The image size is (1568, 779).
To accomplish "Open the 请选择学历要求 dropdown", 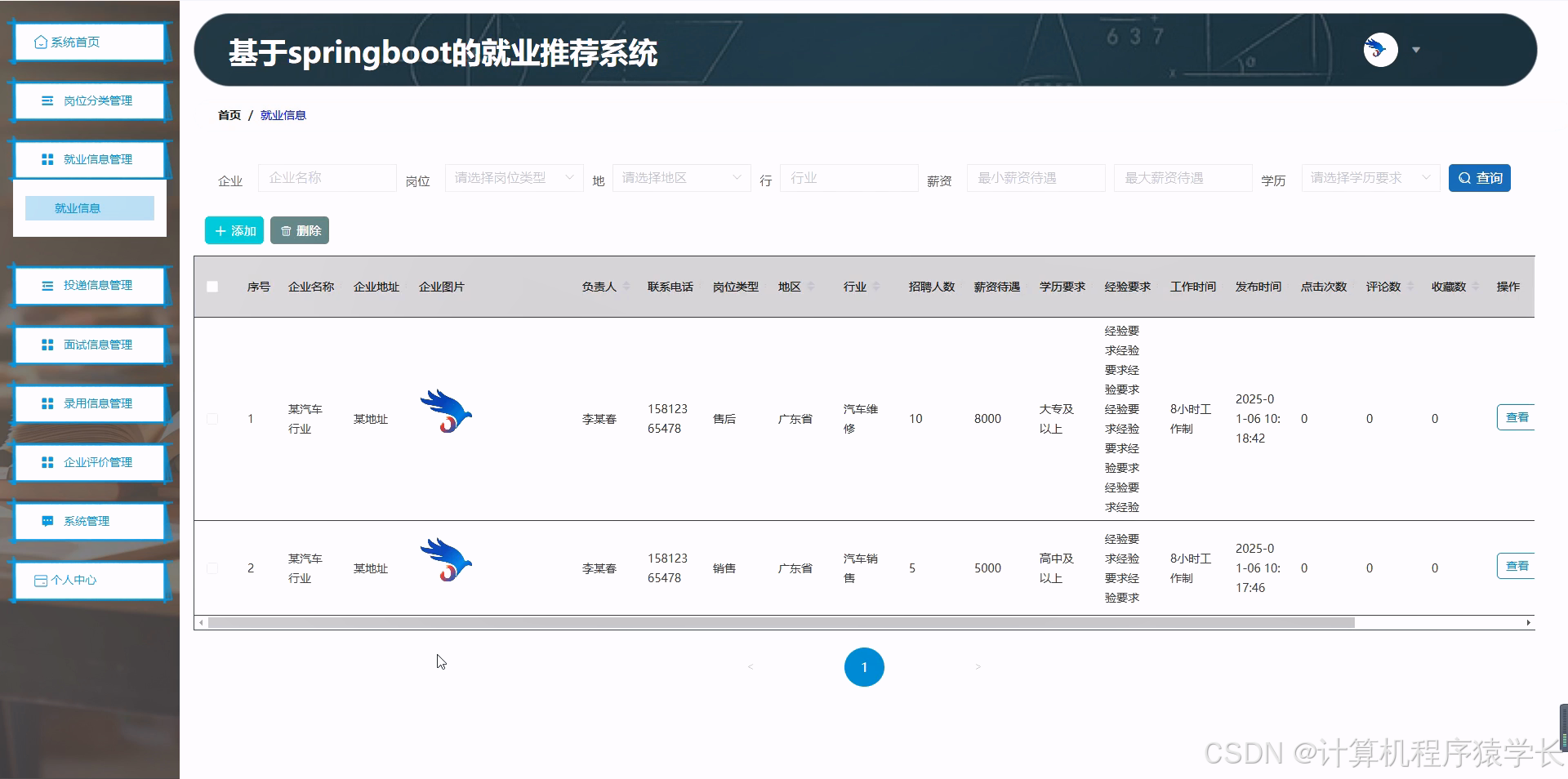I will [1370, 177].
